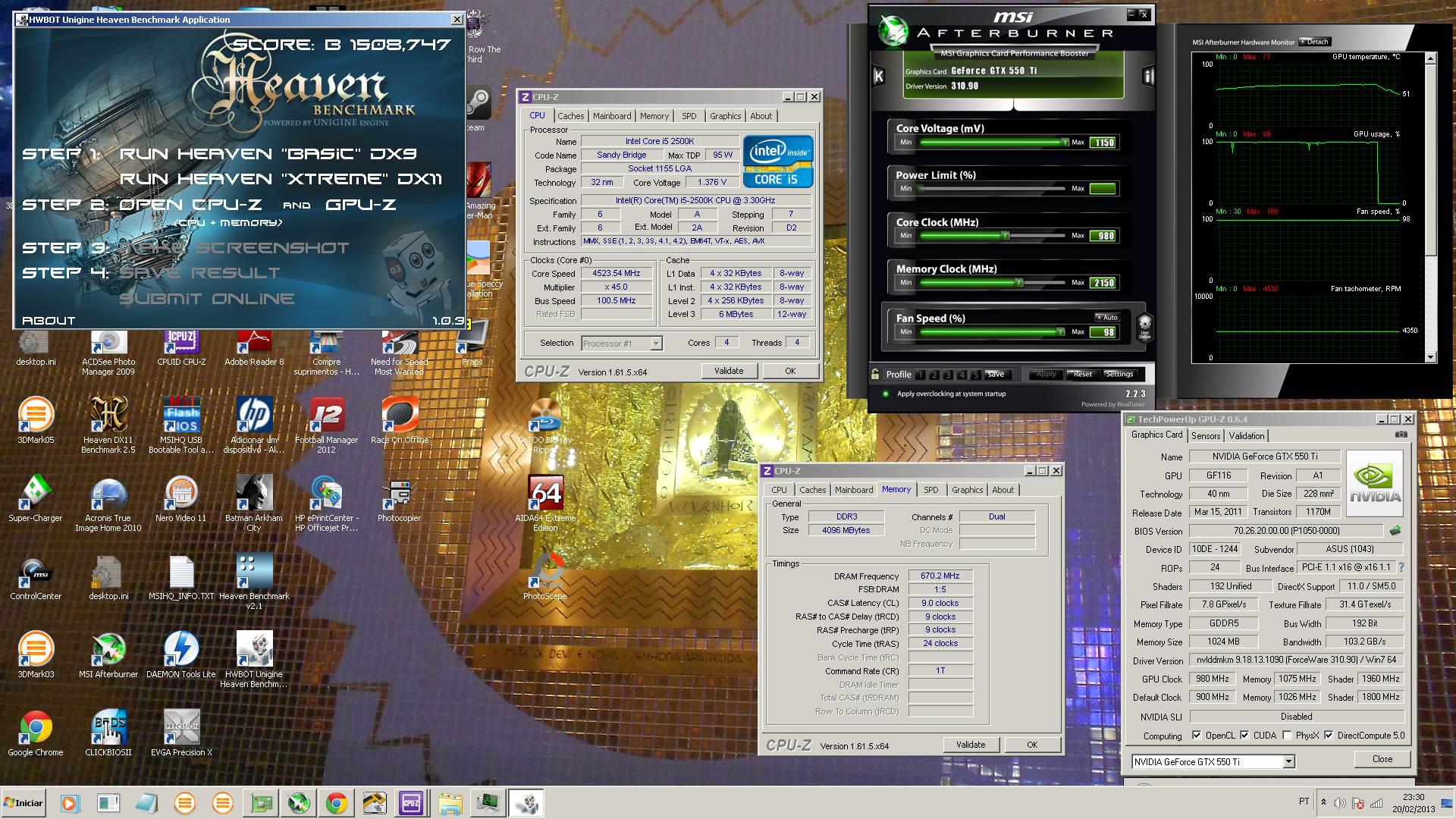Open MSIHQ_INFO.TXT file on desktop
Image resolution: width=1456 pixels, height=819 pixels.
[x=181, y=576]
